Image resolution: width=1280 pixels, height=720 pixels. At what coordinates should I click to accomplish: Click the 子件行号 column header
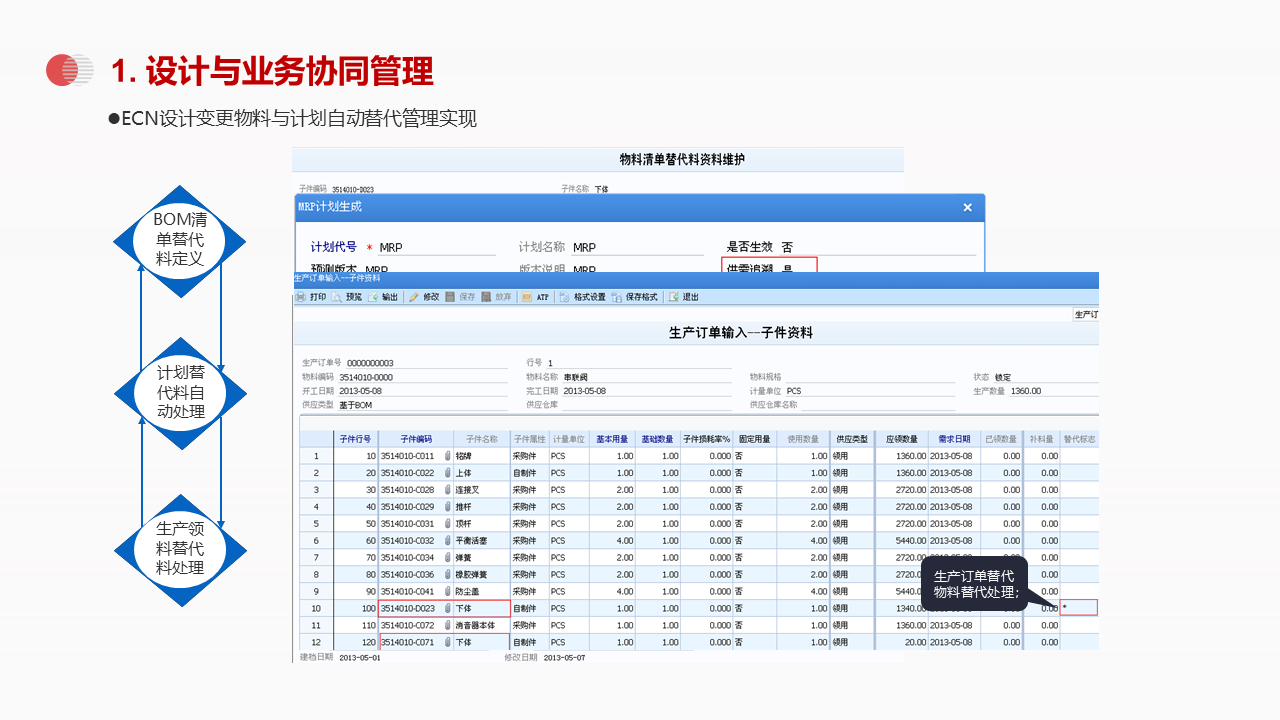pos(355,439)
